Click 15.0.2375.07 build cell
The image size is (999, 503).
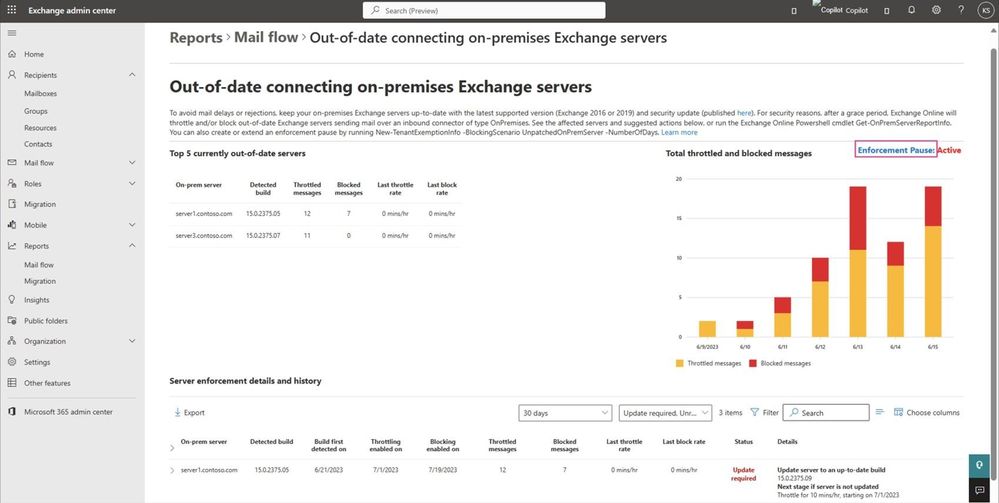[x=263, y=235]
